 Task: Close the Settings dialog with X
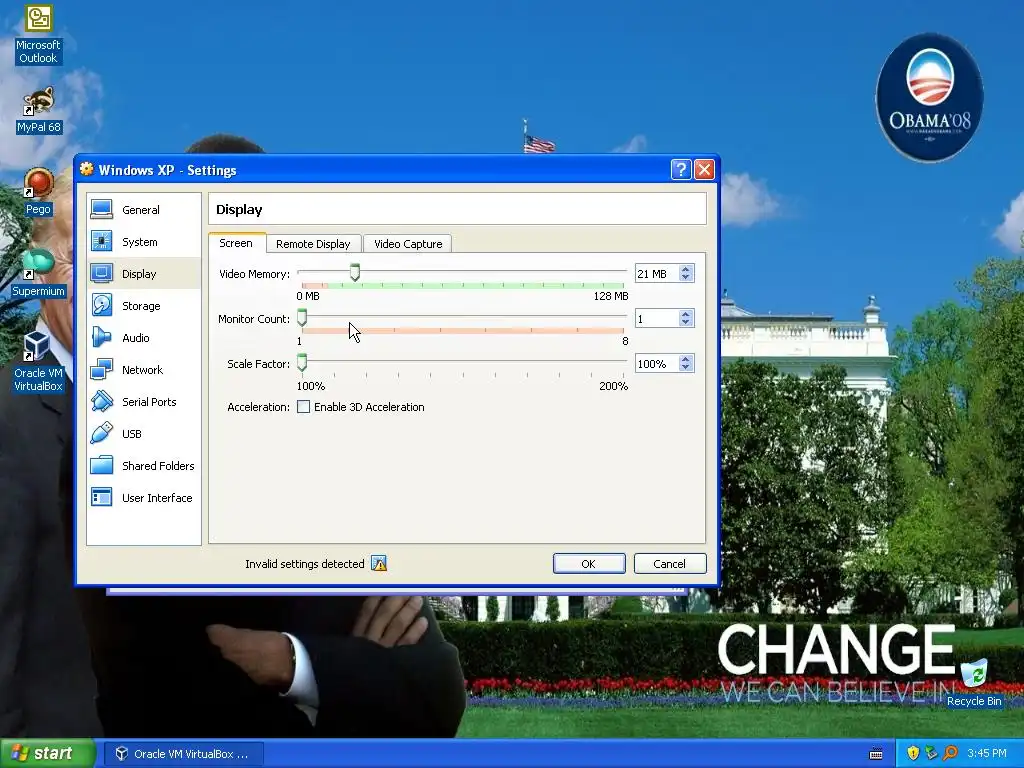pyautogui.click(x=704, y=170)
